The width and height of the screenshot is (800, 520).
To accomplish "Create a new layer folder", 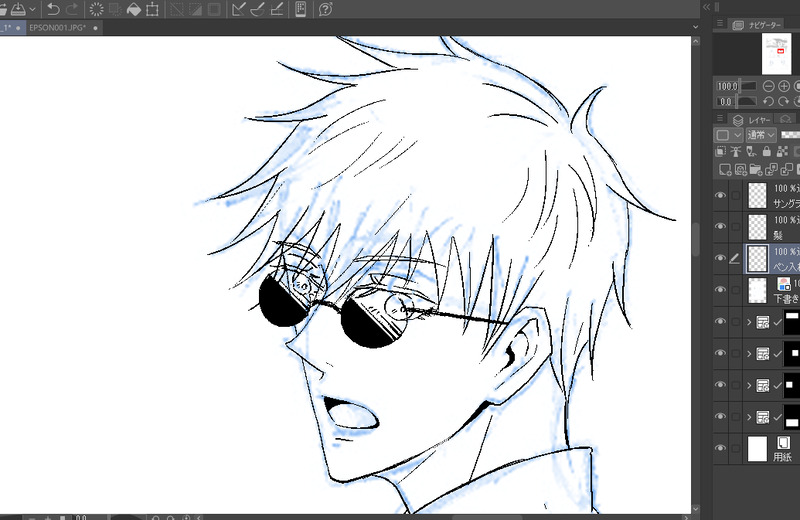I will tap(756, 169).
